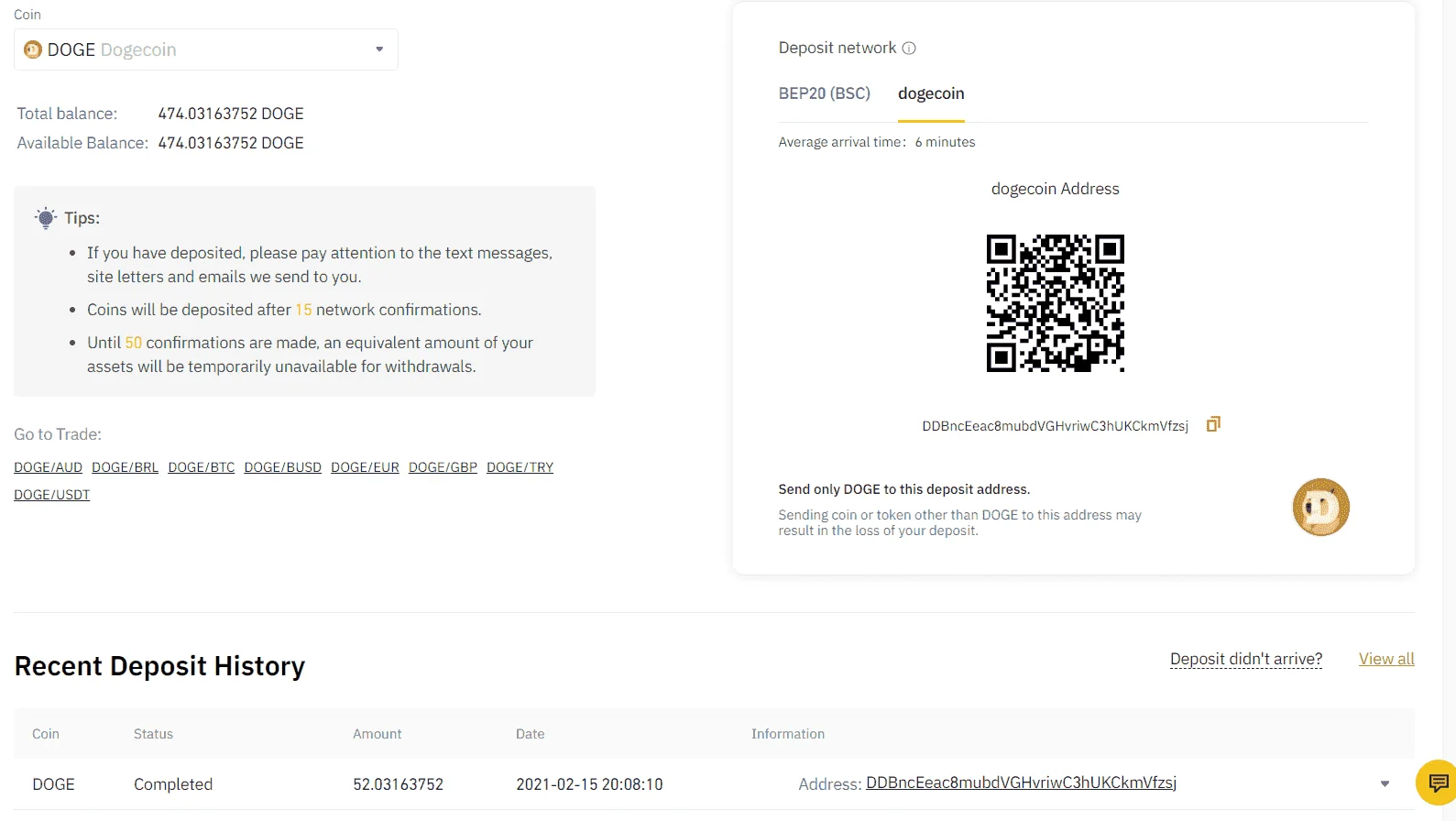Click the 15 network confirmations tip
Screen dimensions: 1456x821
[284, 310]
